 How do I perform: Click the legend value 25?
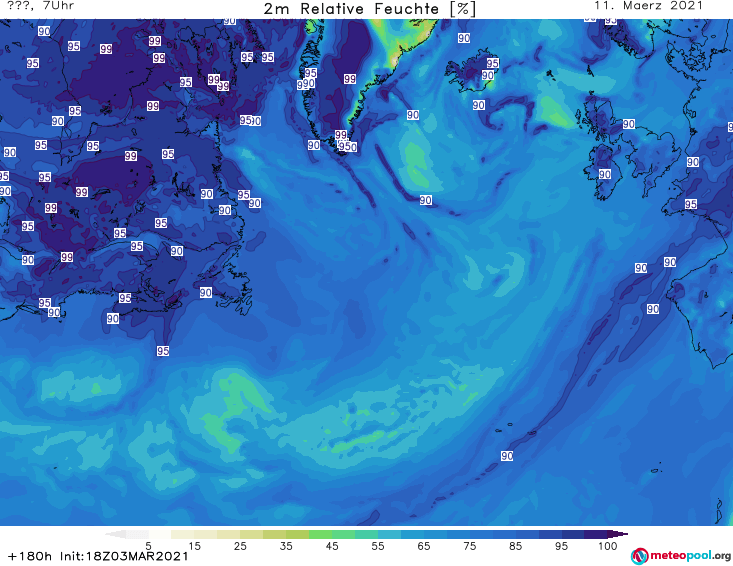coord(240,546)
